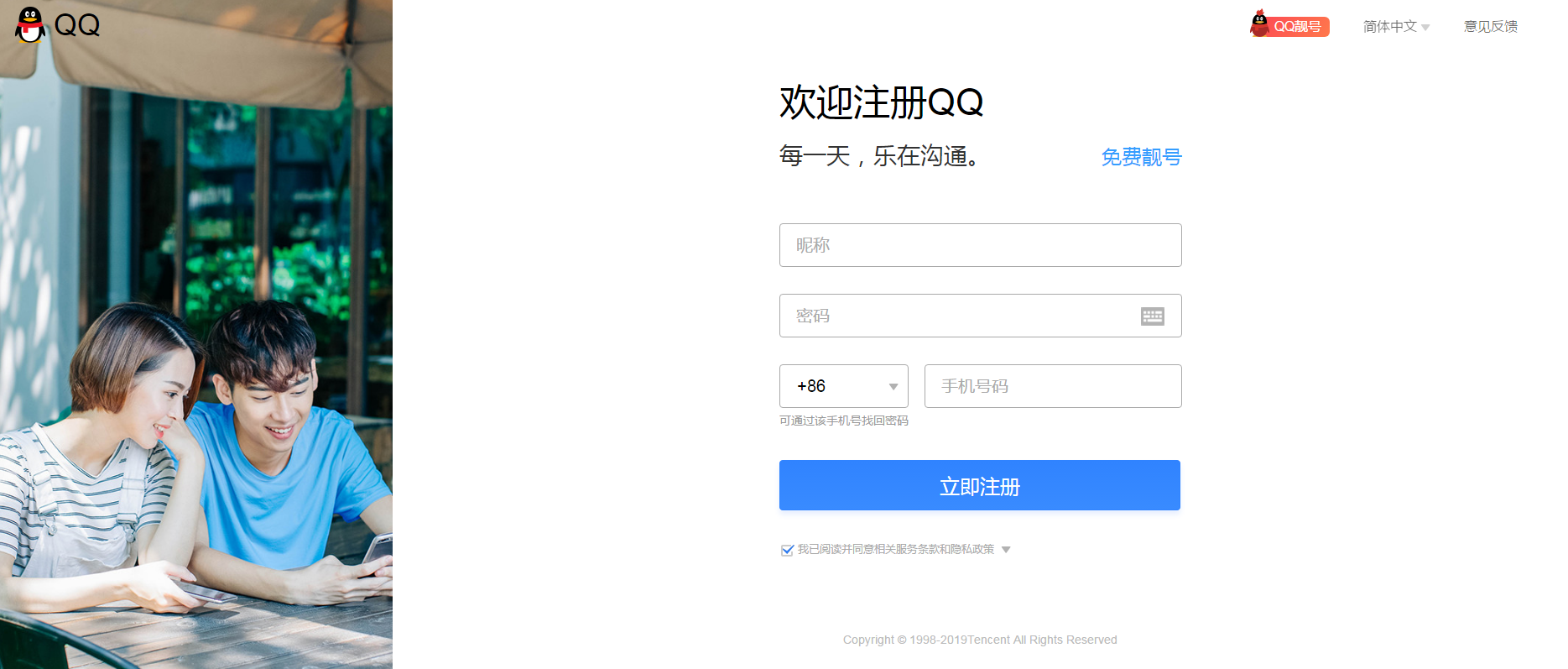Focus the 昵称 nickname field
1568x669 pixels.
tap(980, 245)
